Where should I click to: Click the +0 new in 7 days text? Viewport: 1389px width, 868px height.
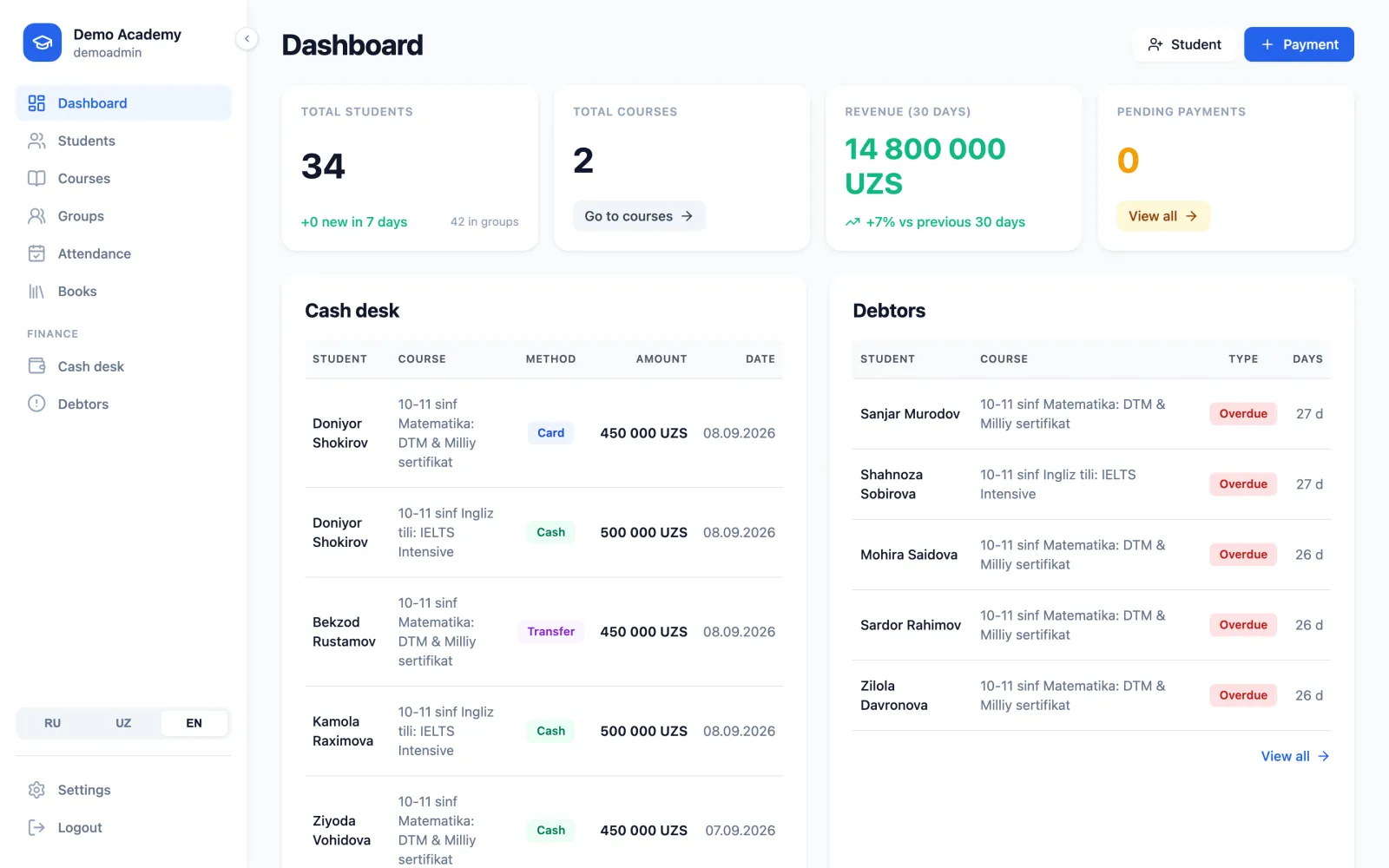click(x=354, y=222)
